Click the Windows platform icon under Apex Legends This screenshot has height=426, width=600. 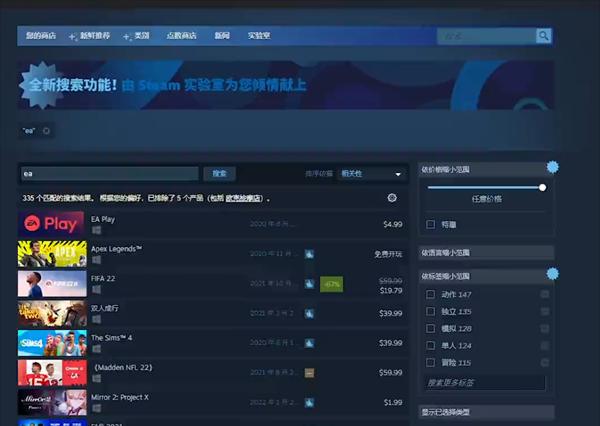[96, 260]
